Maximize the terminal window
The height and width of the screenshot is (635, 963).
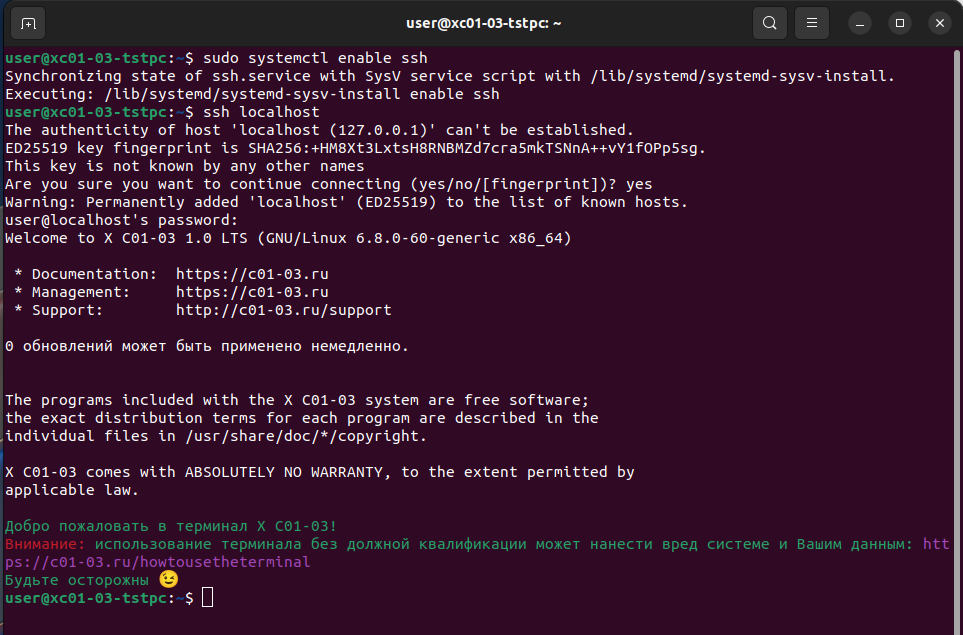click(900, 23)
